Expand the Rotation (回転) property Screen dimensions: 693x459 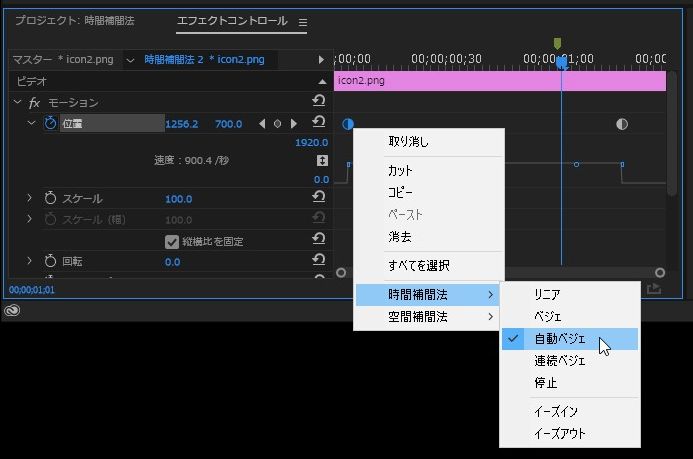[x=31, y=261]
